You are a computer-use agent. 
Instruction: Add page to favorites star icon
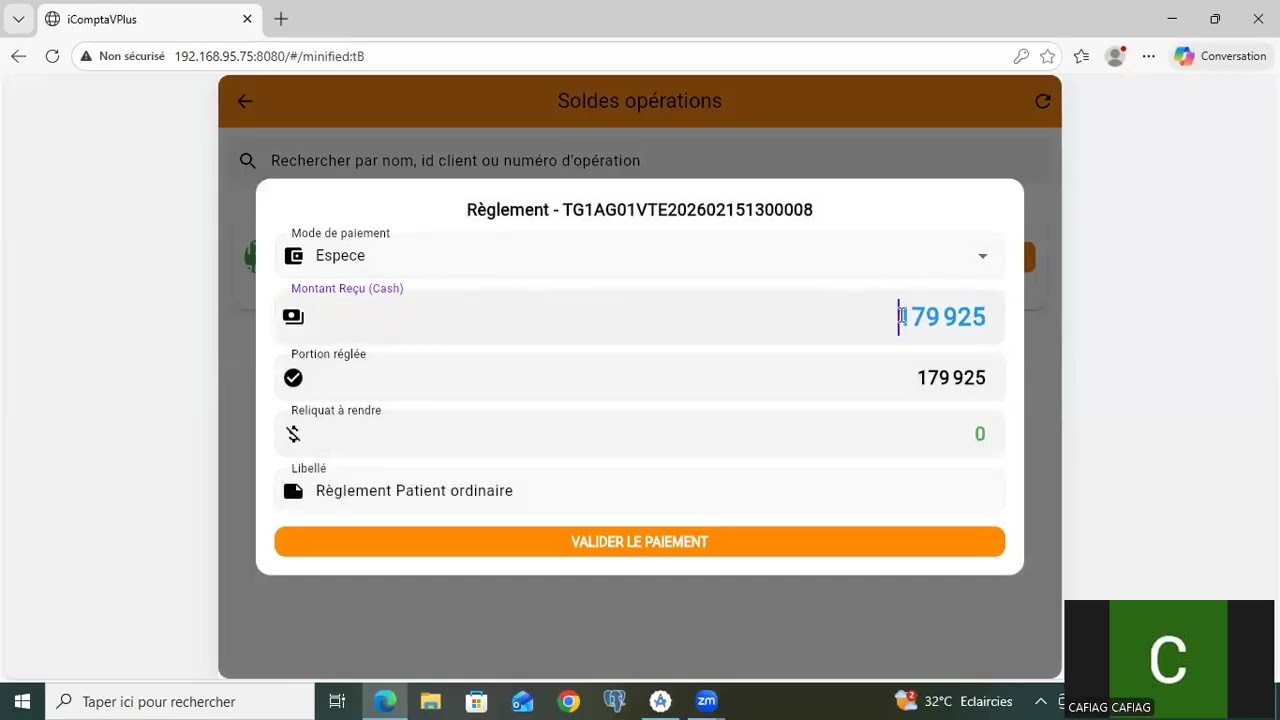tap(1047, 56)
